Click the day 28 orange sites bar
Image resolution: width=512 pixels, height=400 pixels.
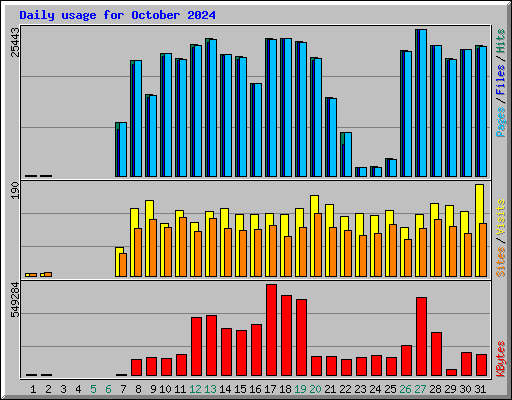438,248
